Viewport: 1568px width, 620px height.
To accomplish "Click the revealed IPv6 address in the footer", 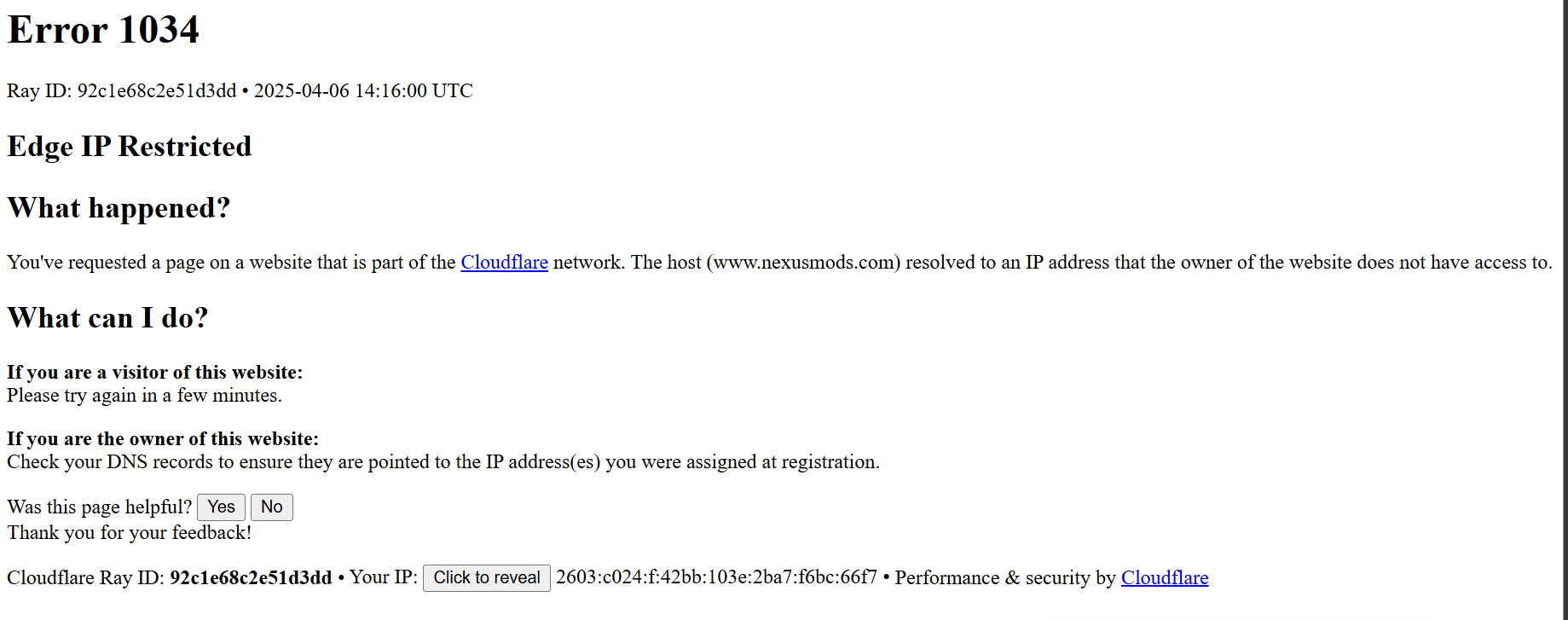I will point(716,577).
